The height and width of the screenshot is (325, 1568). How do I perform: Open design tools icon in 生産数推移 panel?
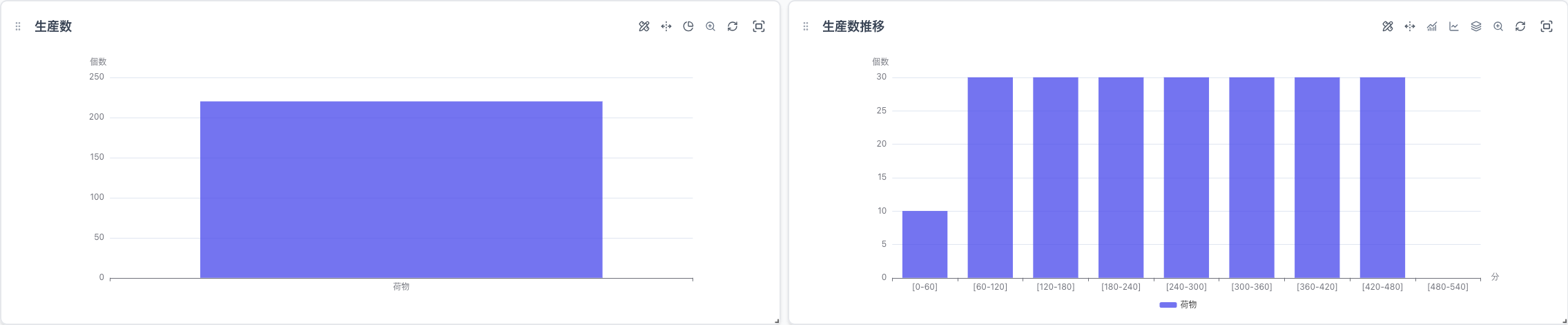tap(1387, 26)
